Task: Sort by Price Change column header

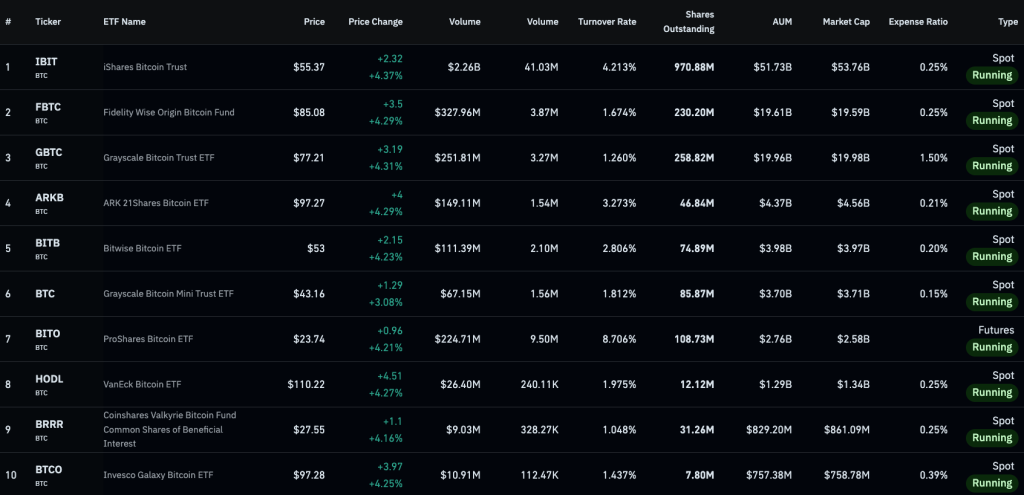Action: click(x=376, y=22)
